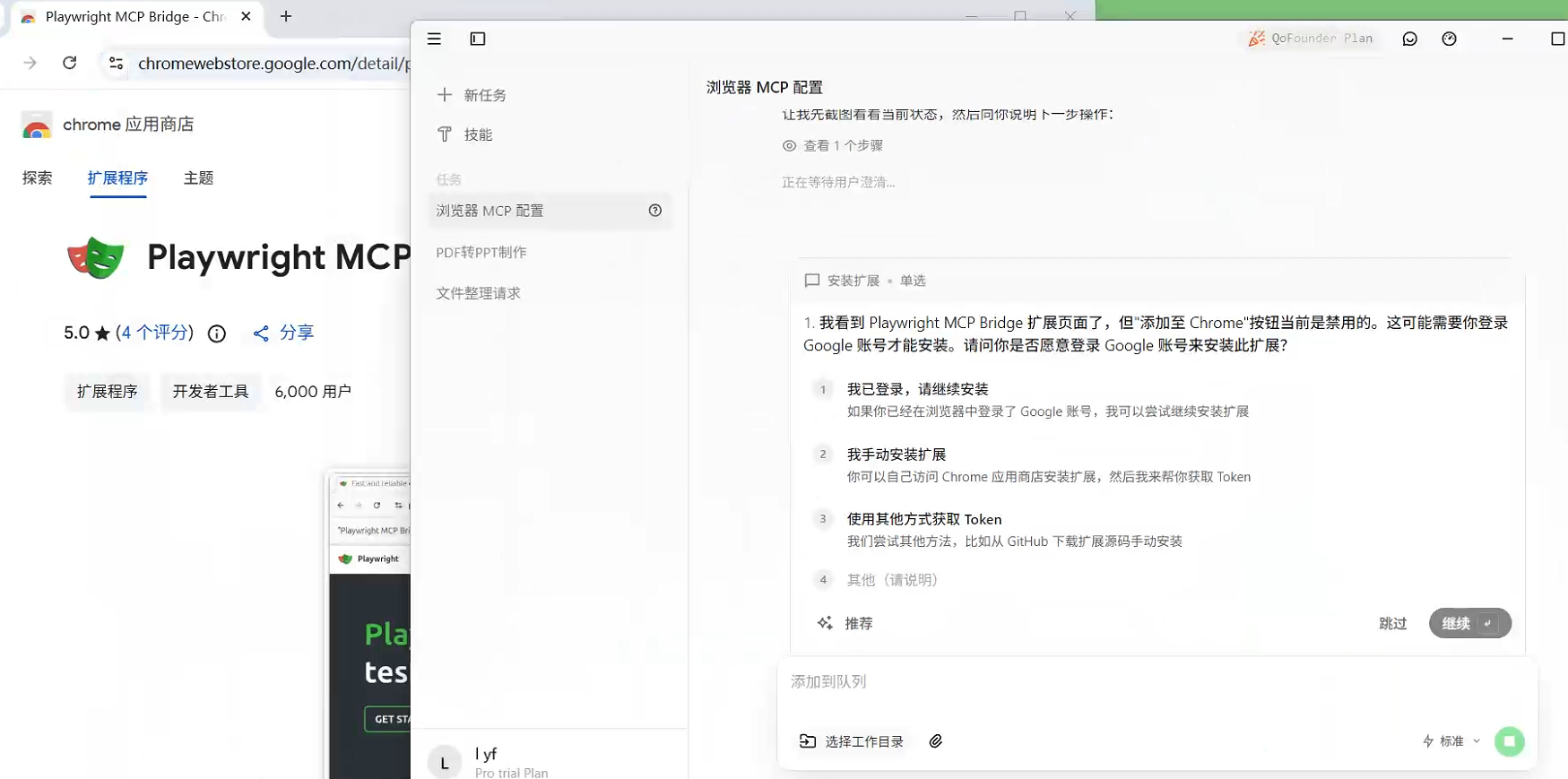The height and width of the screenshot is (779, 1568).
Task: Reload the Chrome web store page
Action: (70, 63)
